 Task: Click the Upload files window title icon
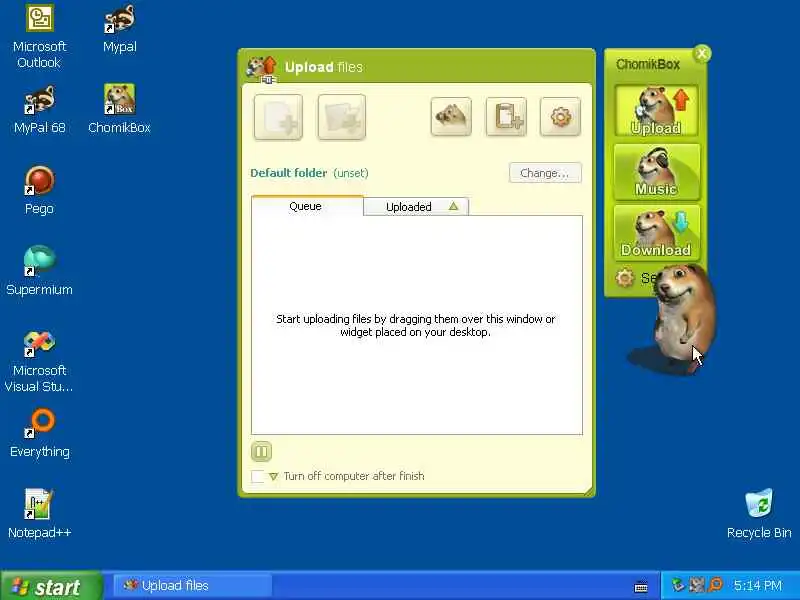(x=262, y=69)
